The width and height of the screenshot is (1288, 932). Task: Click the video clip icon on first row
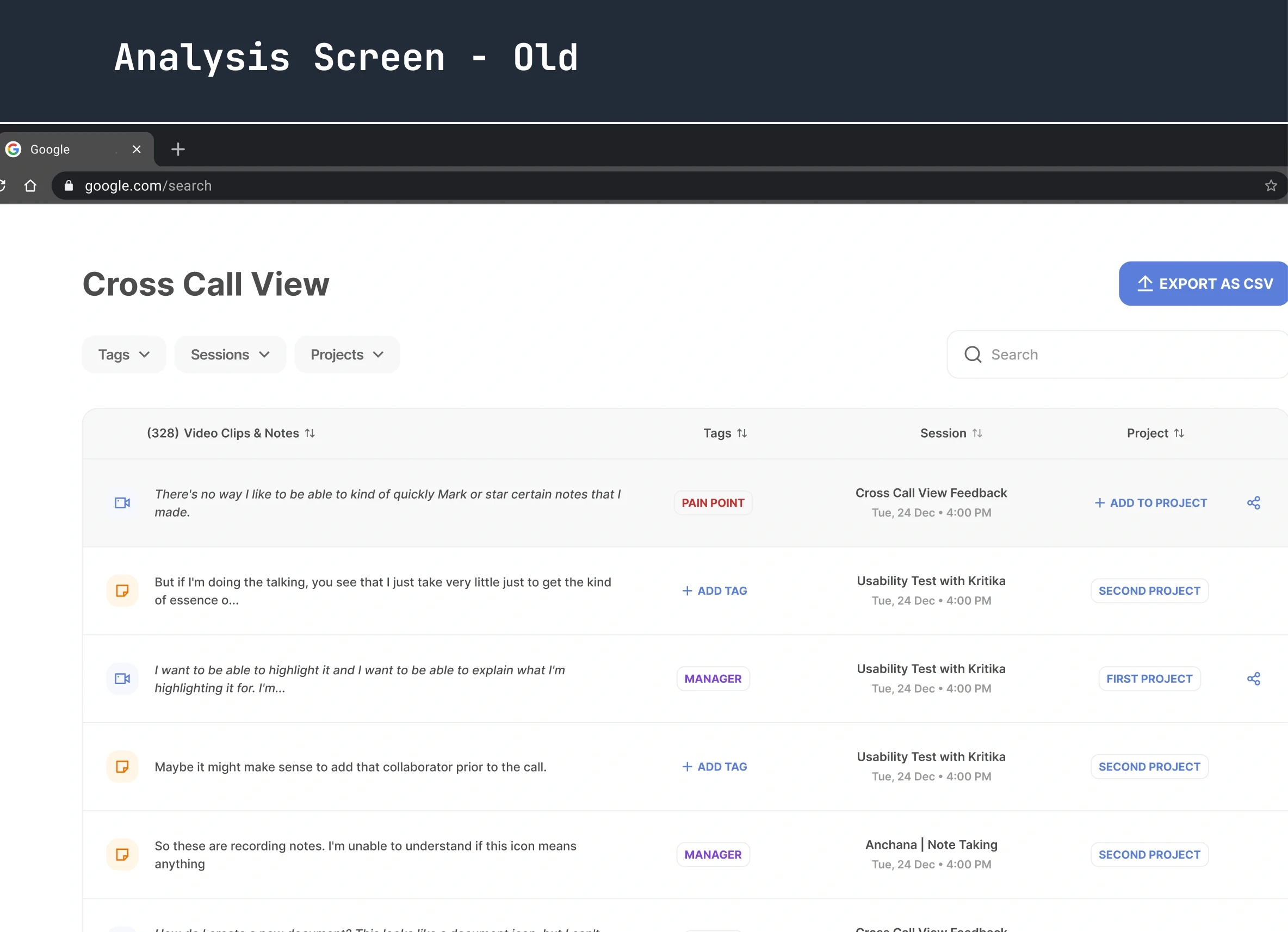click(122, 502)
